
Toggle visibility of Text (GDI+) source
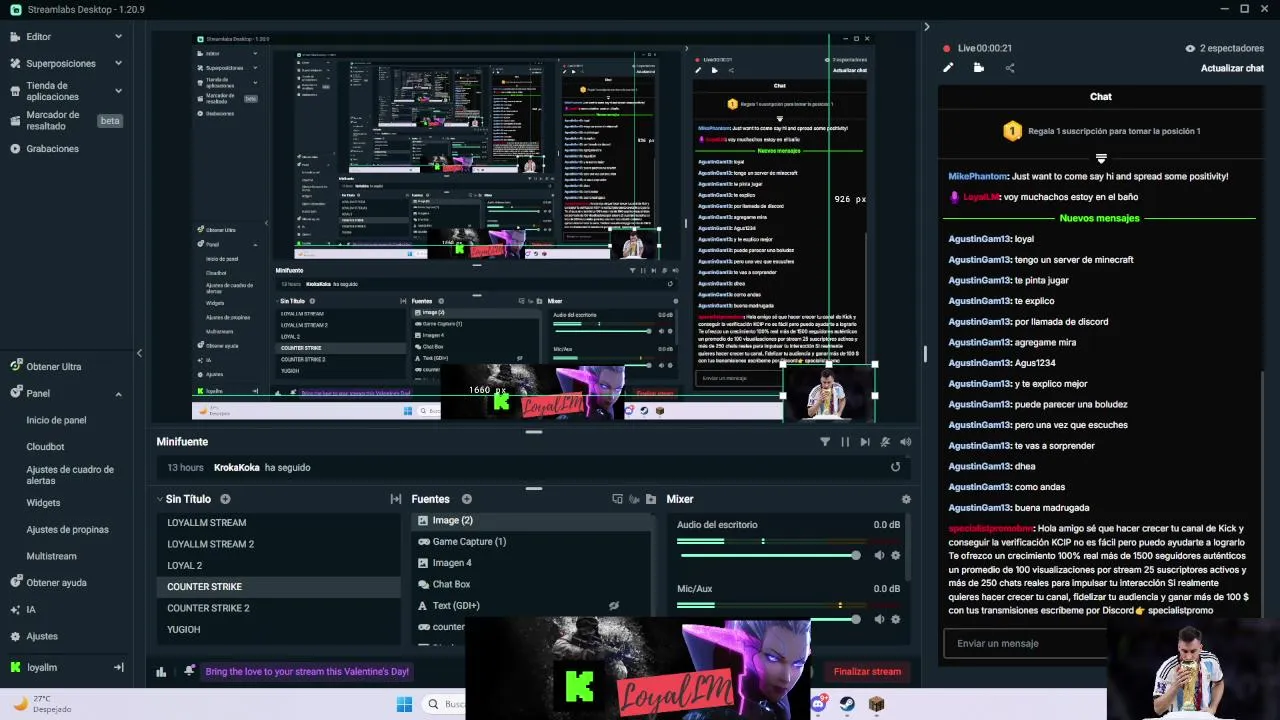click(614, 606)
